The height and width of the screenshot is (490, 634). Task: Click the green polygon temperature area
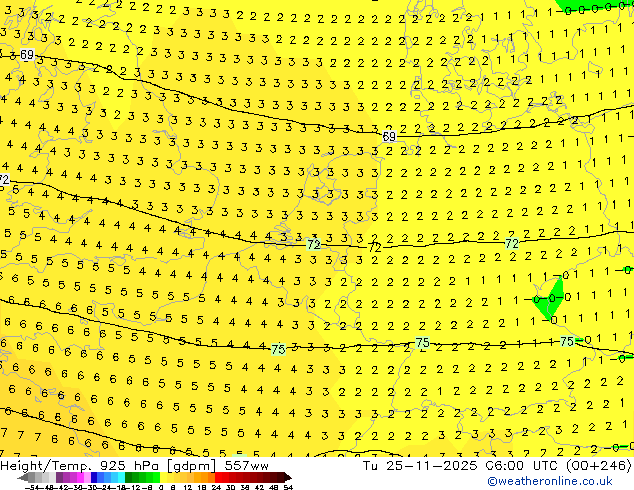tap(551, 298)
